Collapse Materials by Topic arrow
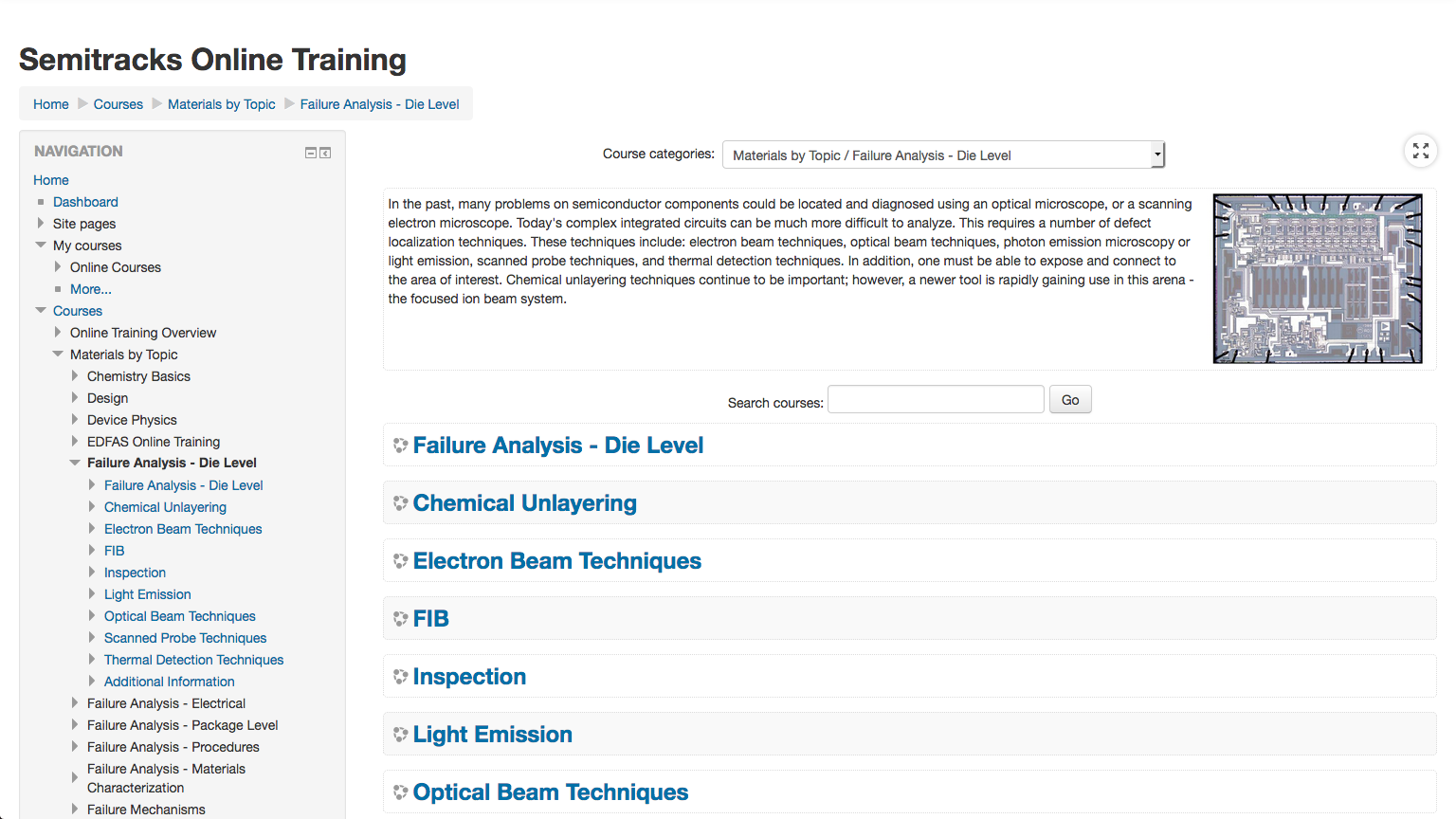Viewport: 1456px width, 819px height. pyautogui.click(x=58, y=355)
